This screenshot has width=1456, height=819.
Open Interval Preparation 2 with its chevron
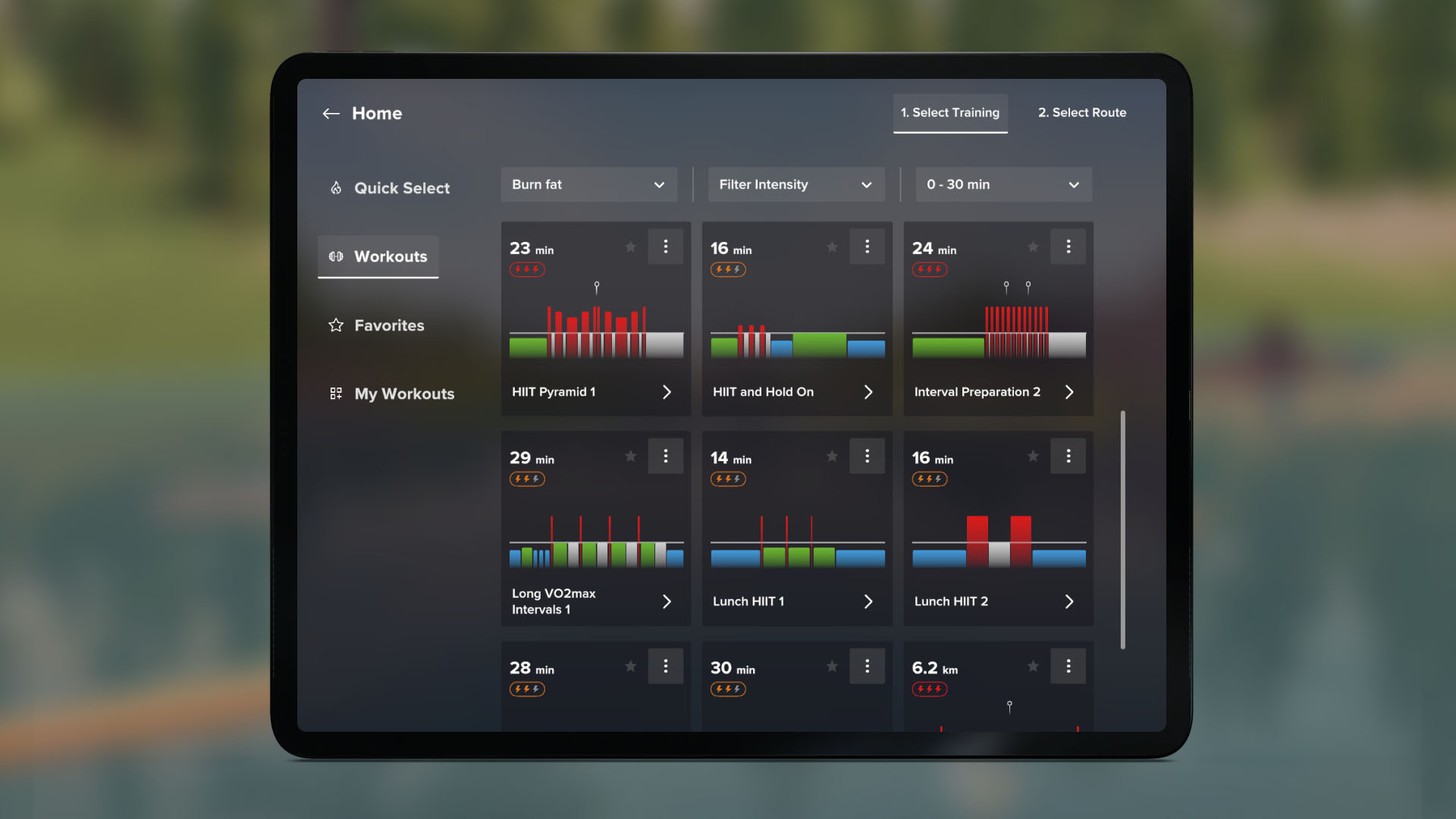point(1069,392)
